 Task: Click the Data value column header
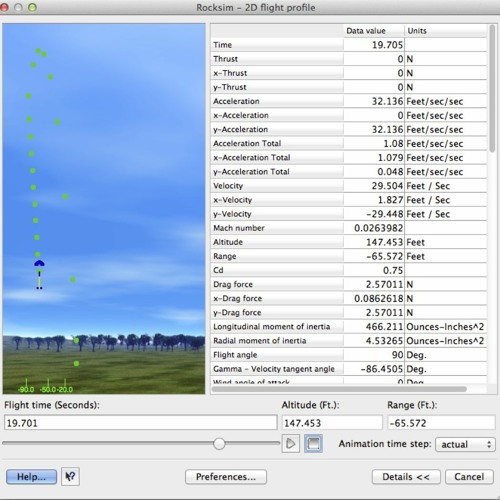(374, 31)
